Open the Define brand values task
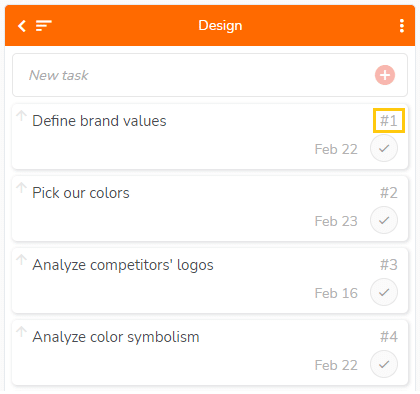 [99, 121]
